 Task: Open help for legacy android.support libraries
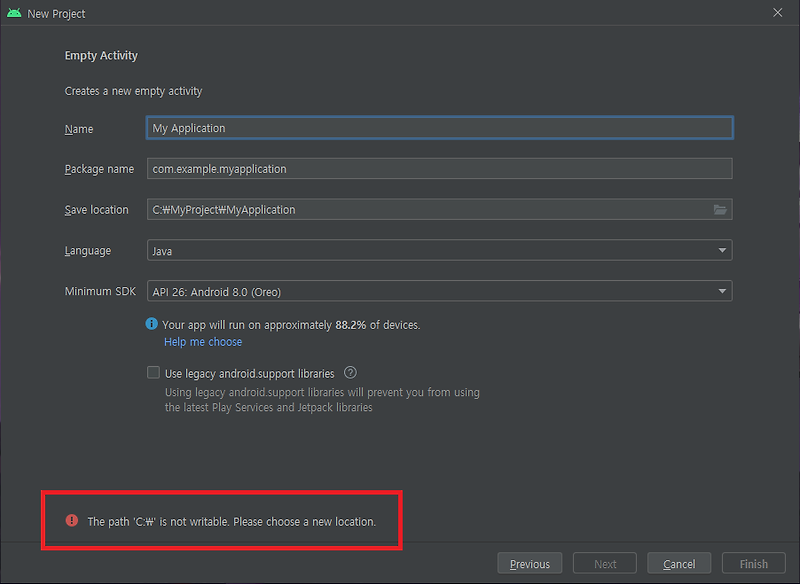(350, 372)
